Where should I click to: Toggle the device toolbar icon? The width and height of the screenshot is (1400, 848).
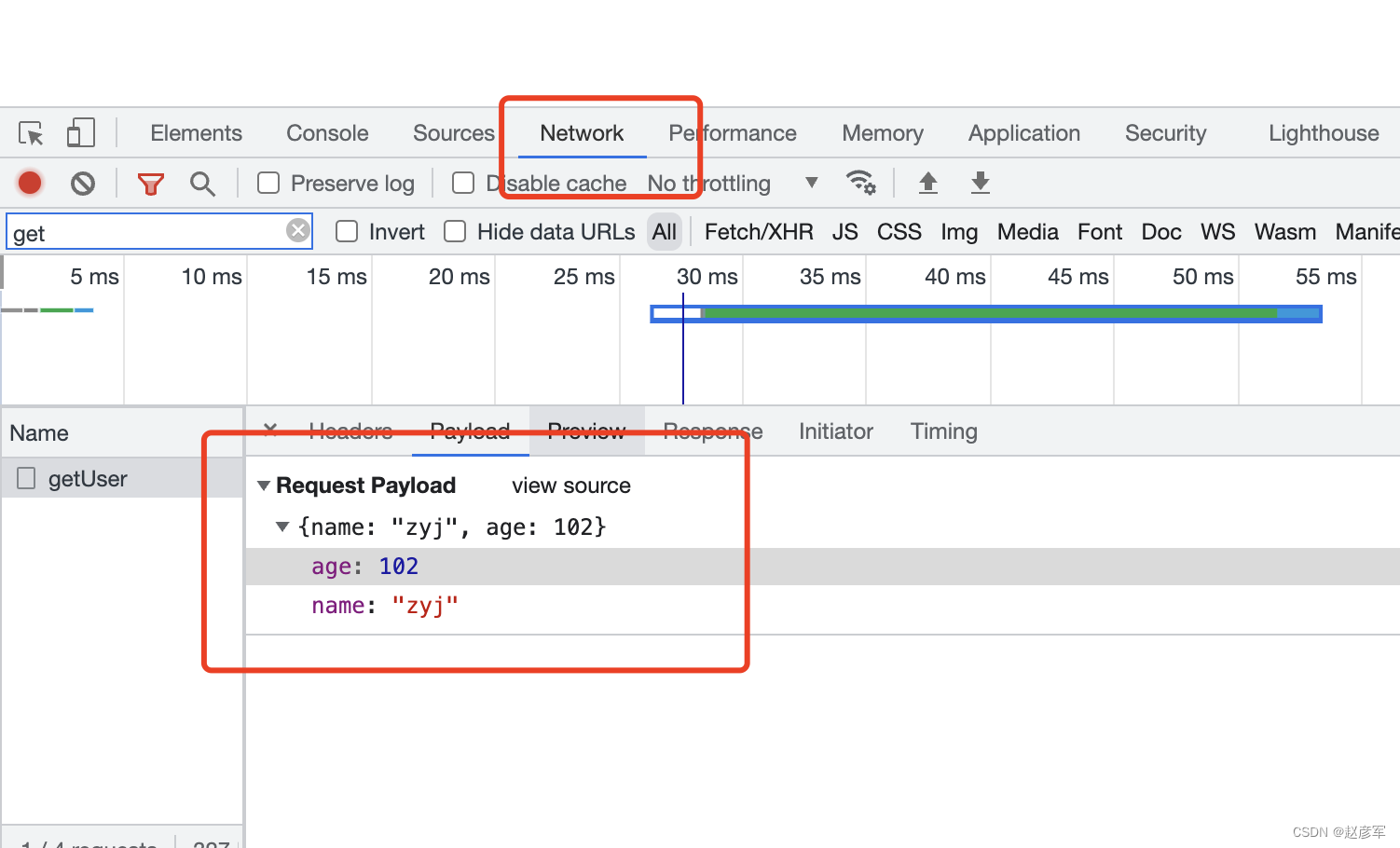pos(81,132)
